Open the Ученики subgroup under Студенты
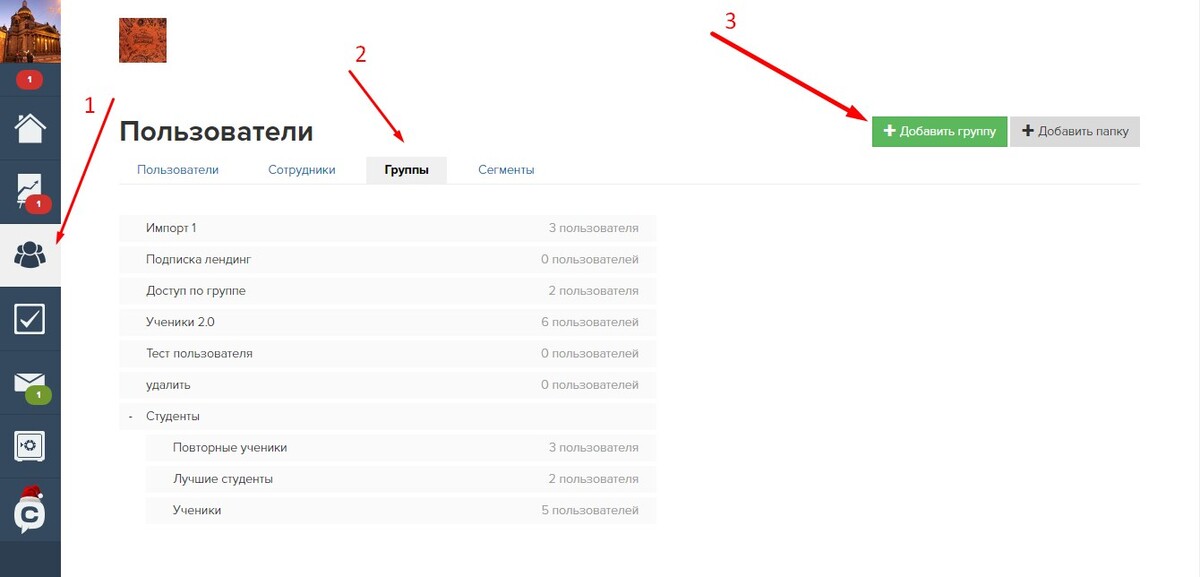Image resolution: width=1200 pixels, height=577 pixels. pyautogui.click(x=401, y=510)
